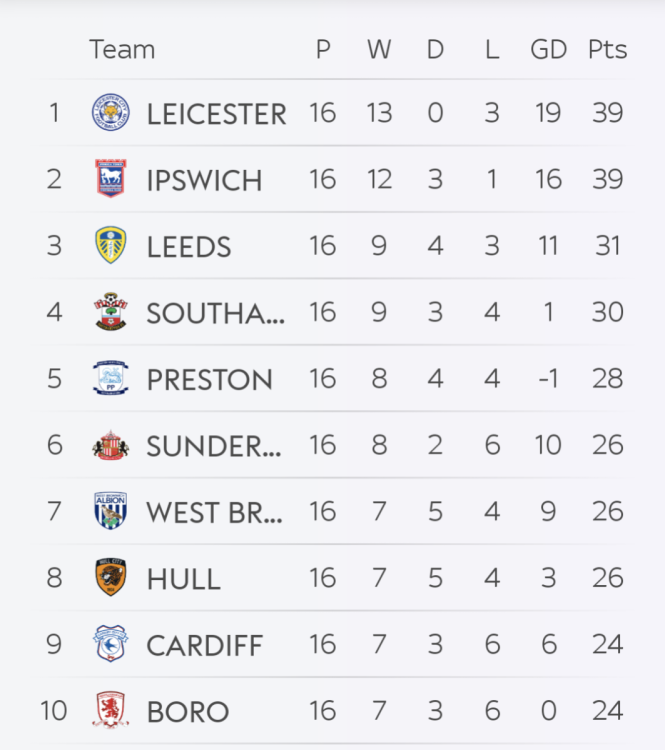Click the Southampton club crest
The height and width of the screenshot is (750, 665).
pyautogui.click(x=110, y=312)
